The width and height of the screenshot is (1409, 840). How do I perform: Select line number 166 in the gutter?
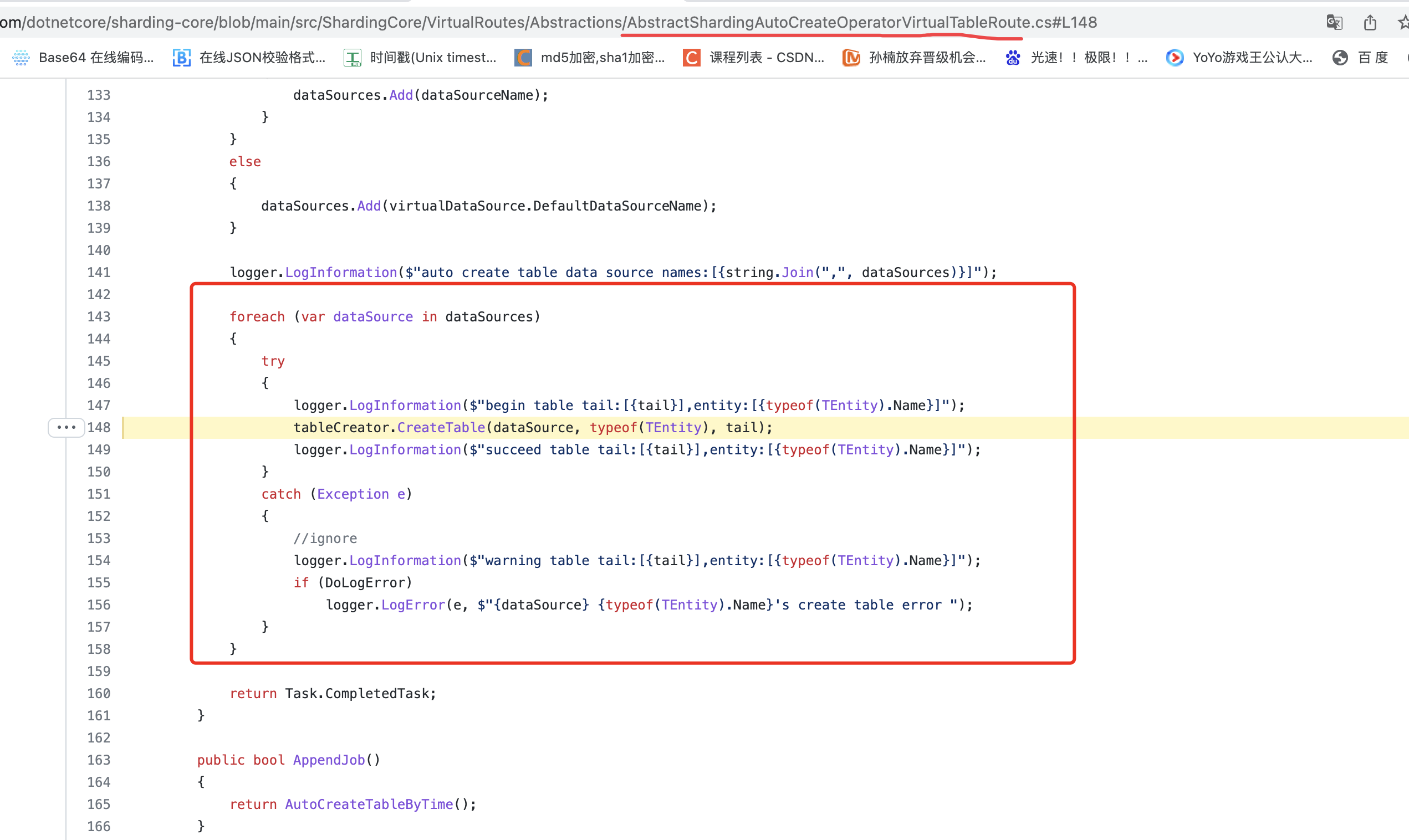pyautogui.click(x=99, y=826)
